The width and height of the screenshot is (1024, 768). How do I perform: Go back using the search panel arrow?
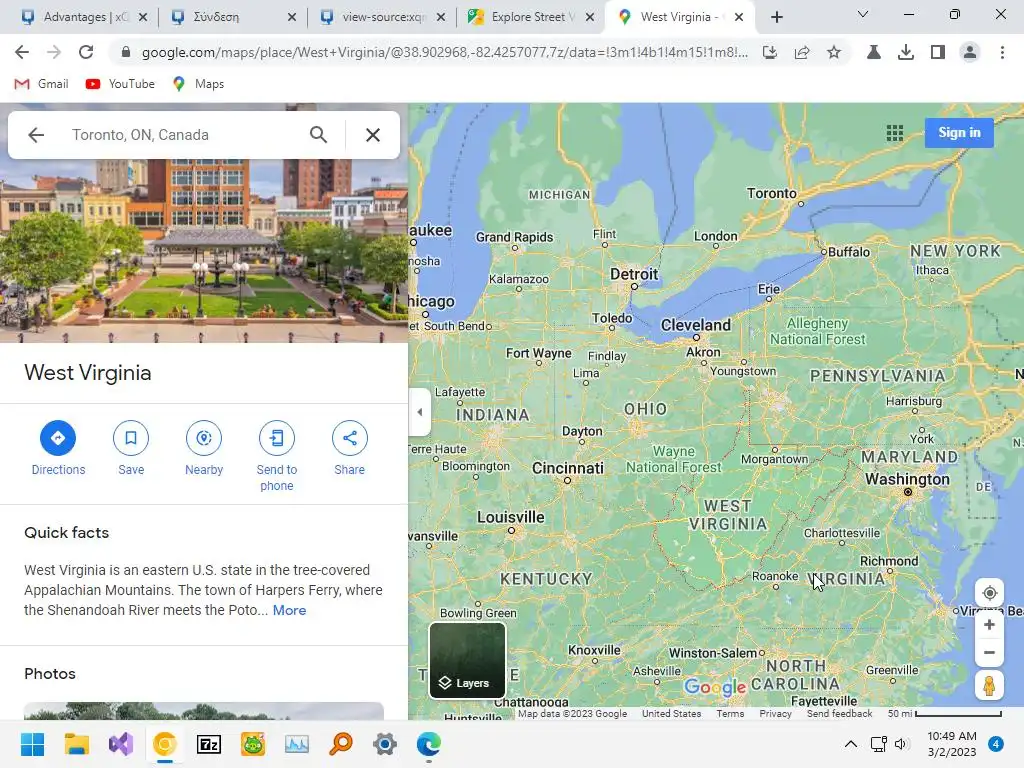(x=36, y=135)
